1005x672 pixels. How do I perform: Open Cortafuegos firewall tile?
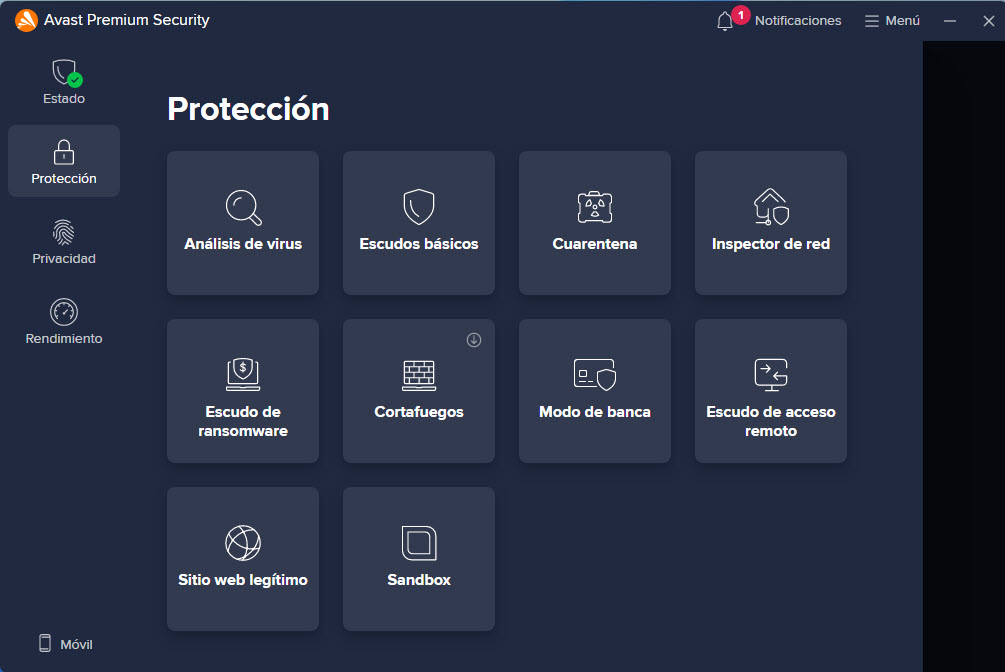(x=419, y=391)
